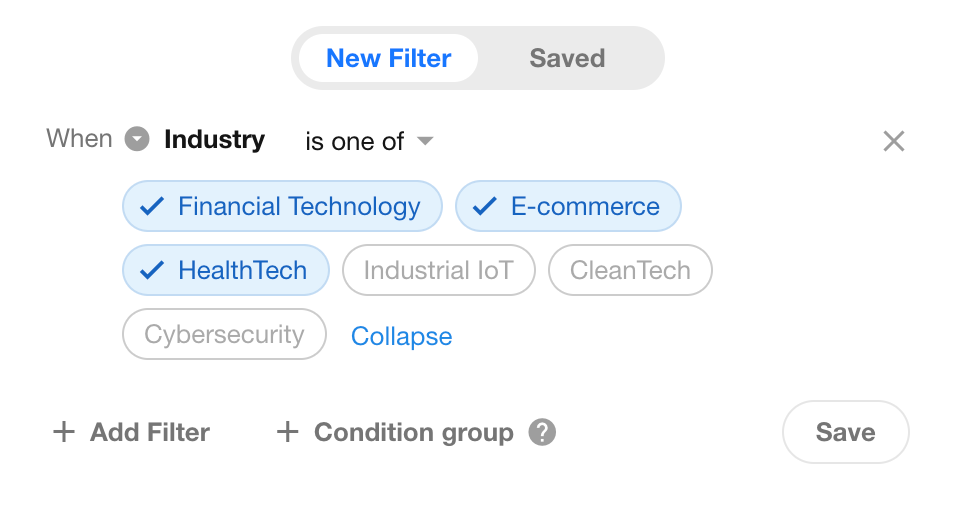Image resolution: width=956 pixels, height=508 pixels.
Task: Click the plus icon beside Condition group
Action: [288, 432]
